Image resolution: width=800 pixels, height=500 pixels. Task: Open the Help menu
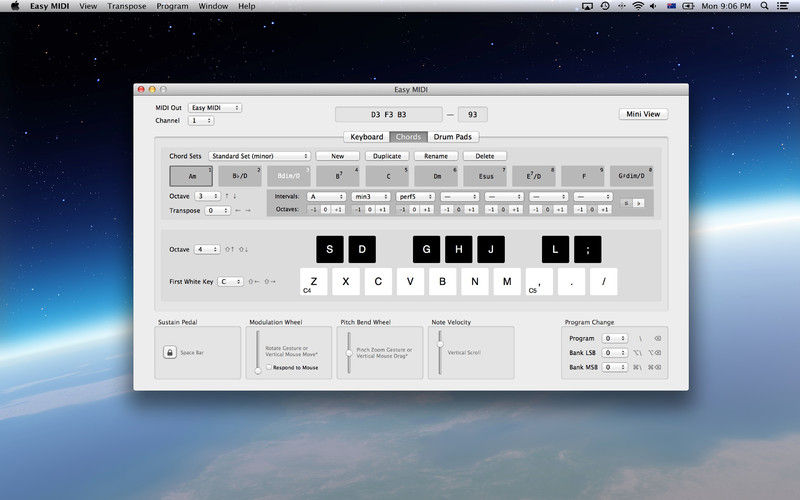pos(246,6)
